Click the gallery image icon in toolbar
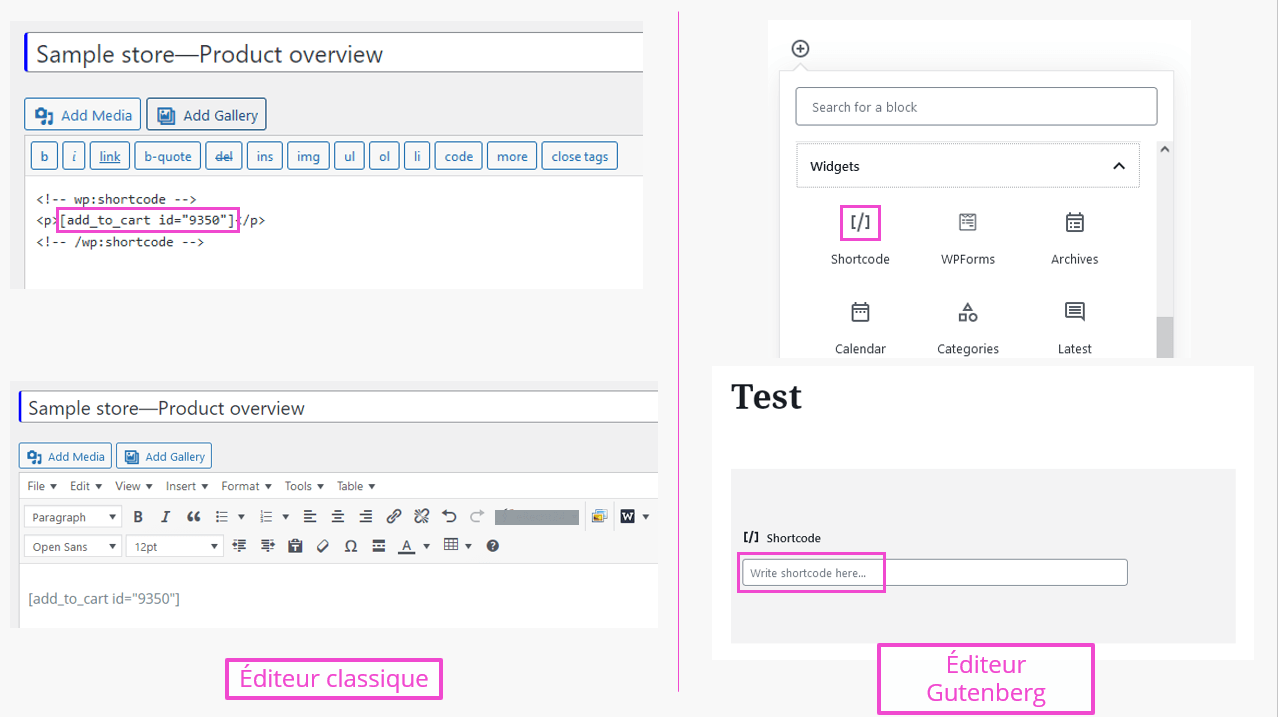 [x=599, y=517]
